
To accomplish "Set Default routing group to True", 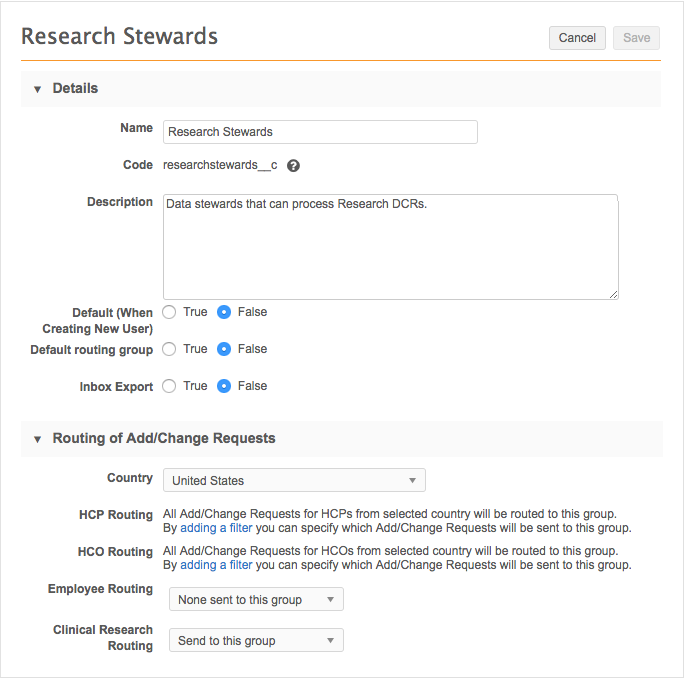I will click(x=170, y=349).
